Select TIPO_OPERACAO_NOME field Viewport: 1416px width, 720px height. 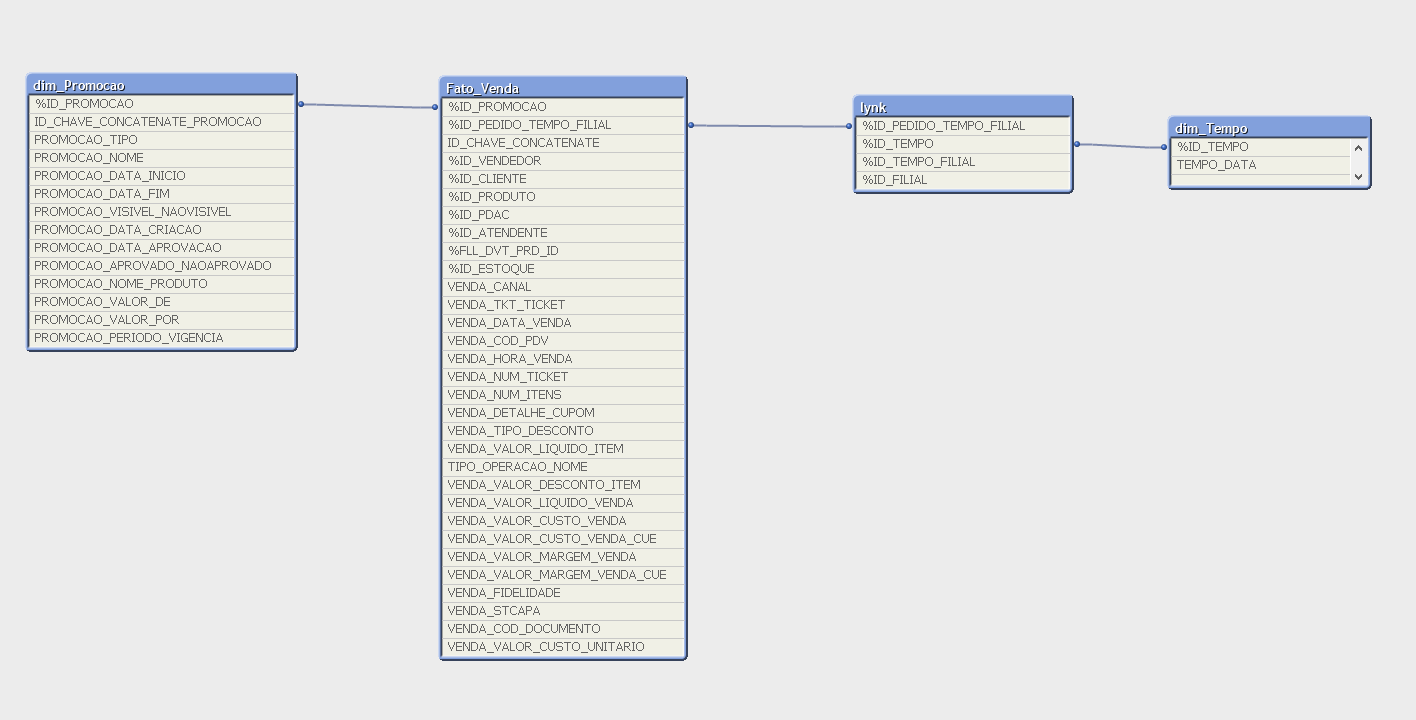coord(563,467)
